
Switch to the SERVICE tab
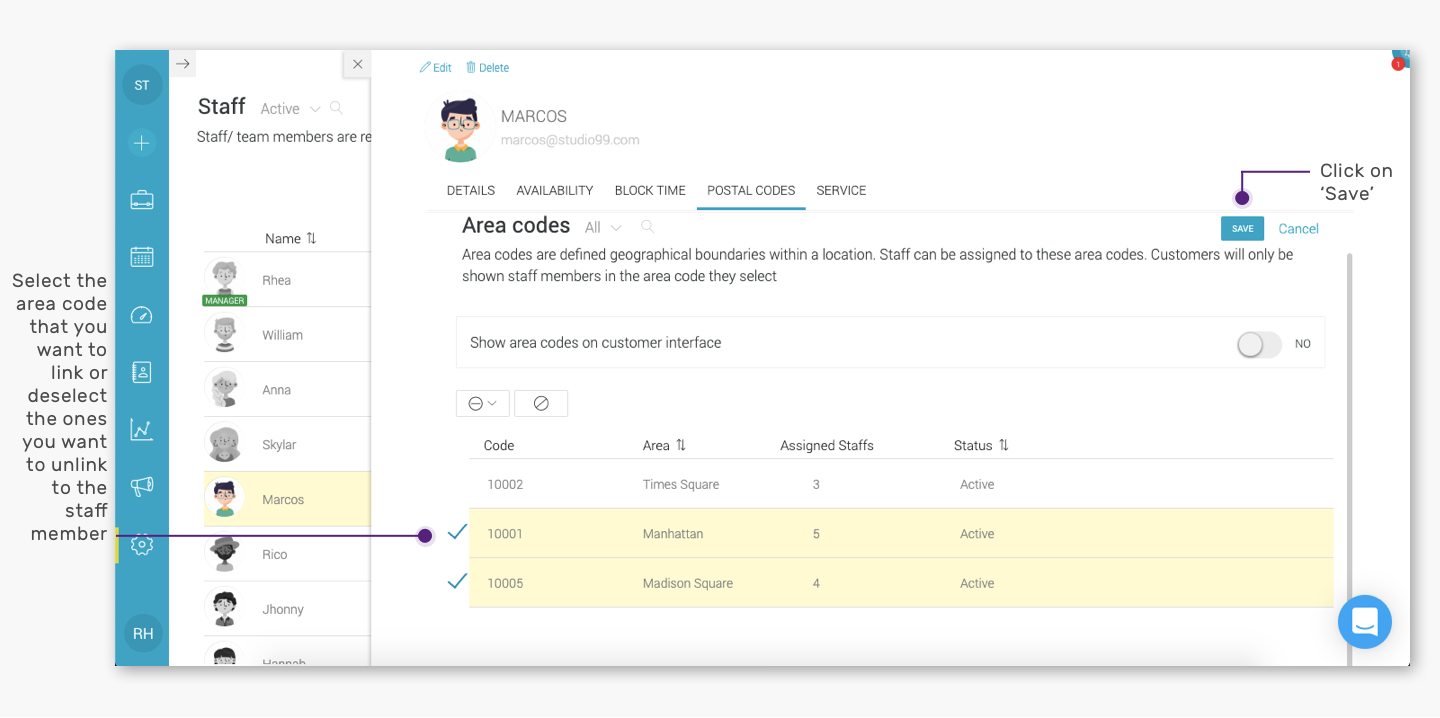pos(841,190)
